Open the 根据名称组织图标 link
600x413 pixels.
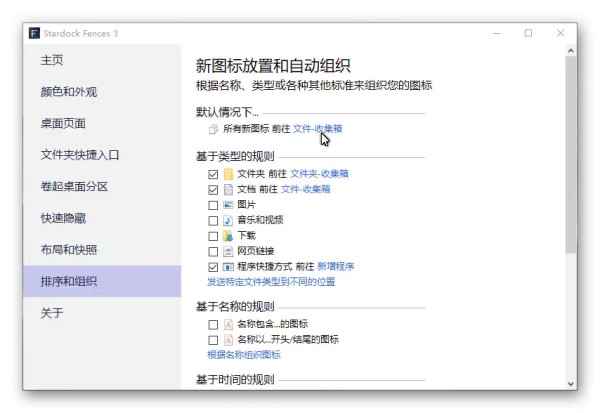244,355
